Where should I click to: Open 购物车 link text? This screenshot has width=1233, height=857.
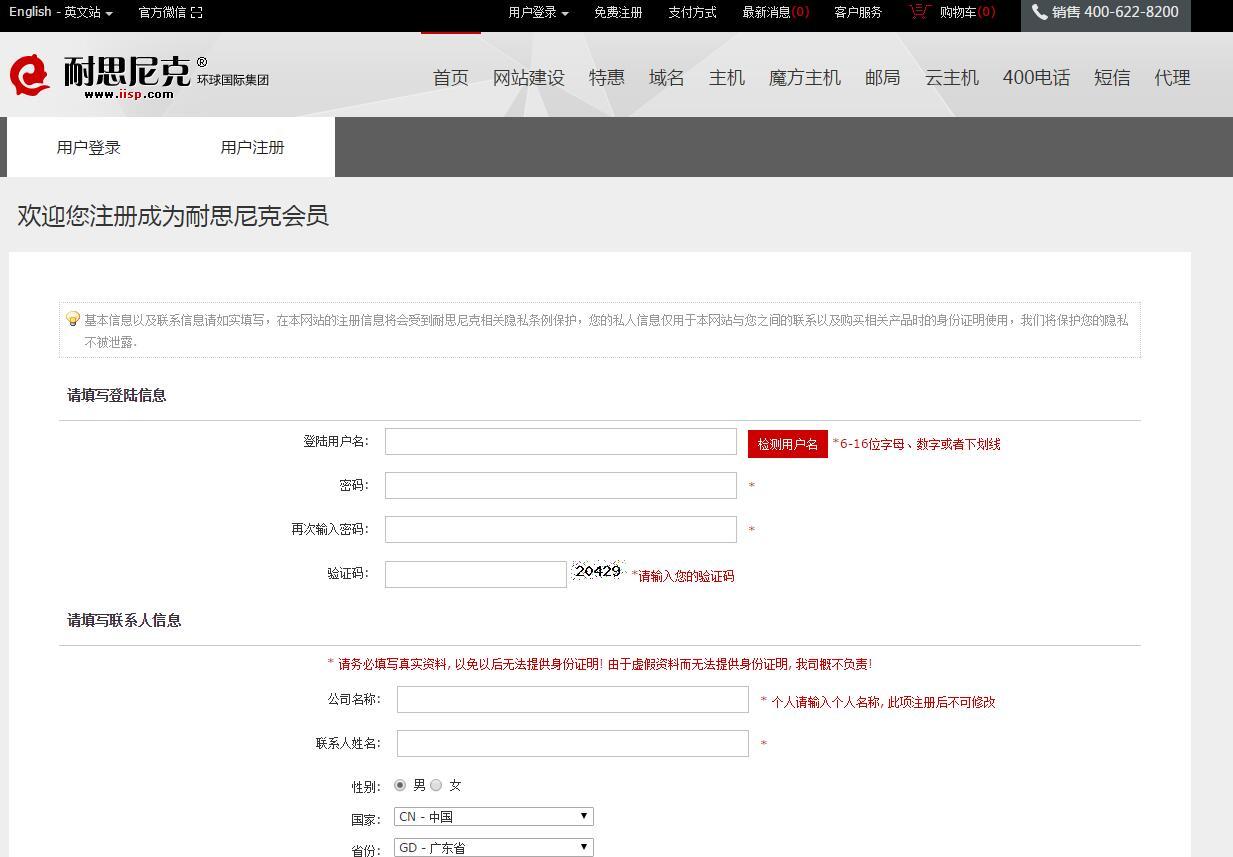(x=967, y=12)
